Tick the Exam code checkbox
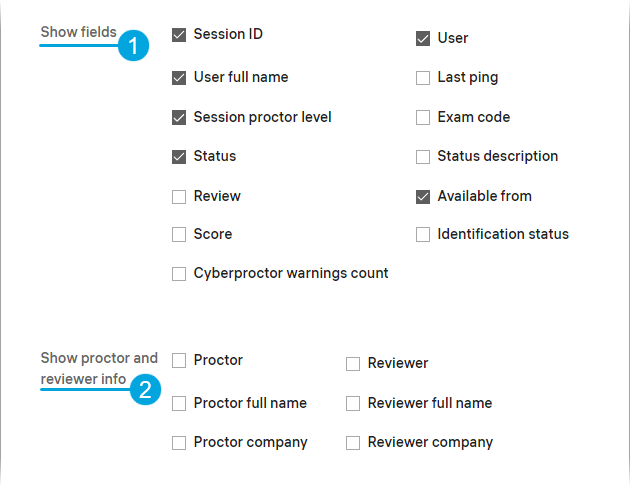Image resolution: width=630 pixels, height=487 pixels. coord(423,118)
